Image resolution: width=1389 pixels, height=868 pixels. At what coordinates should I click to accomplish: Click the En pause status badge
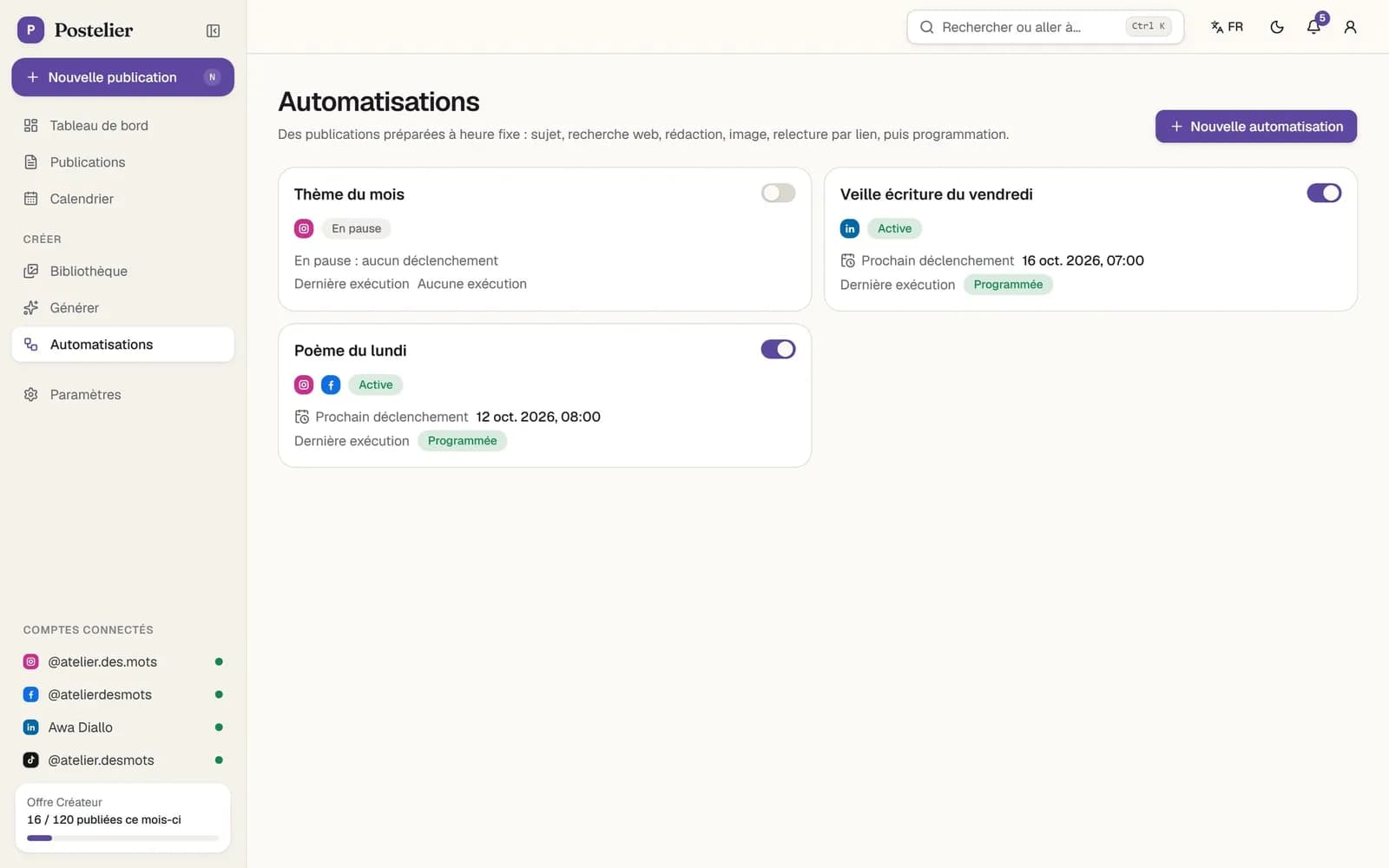pyautogui.click(x=356, y=228)
